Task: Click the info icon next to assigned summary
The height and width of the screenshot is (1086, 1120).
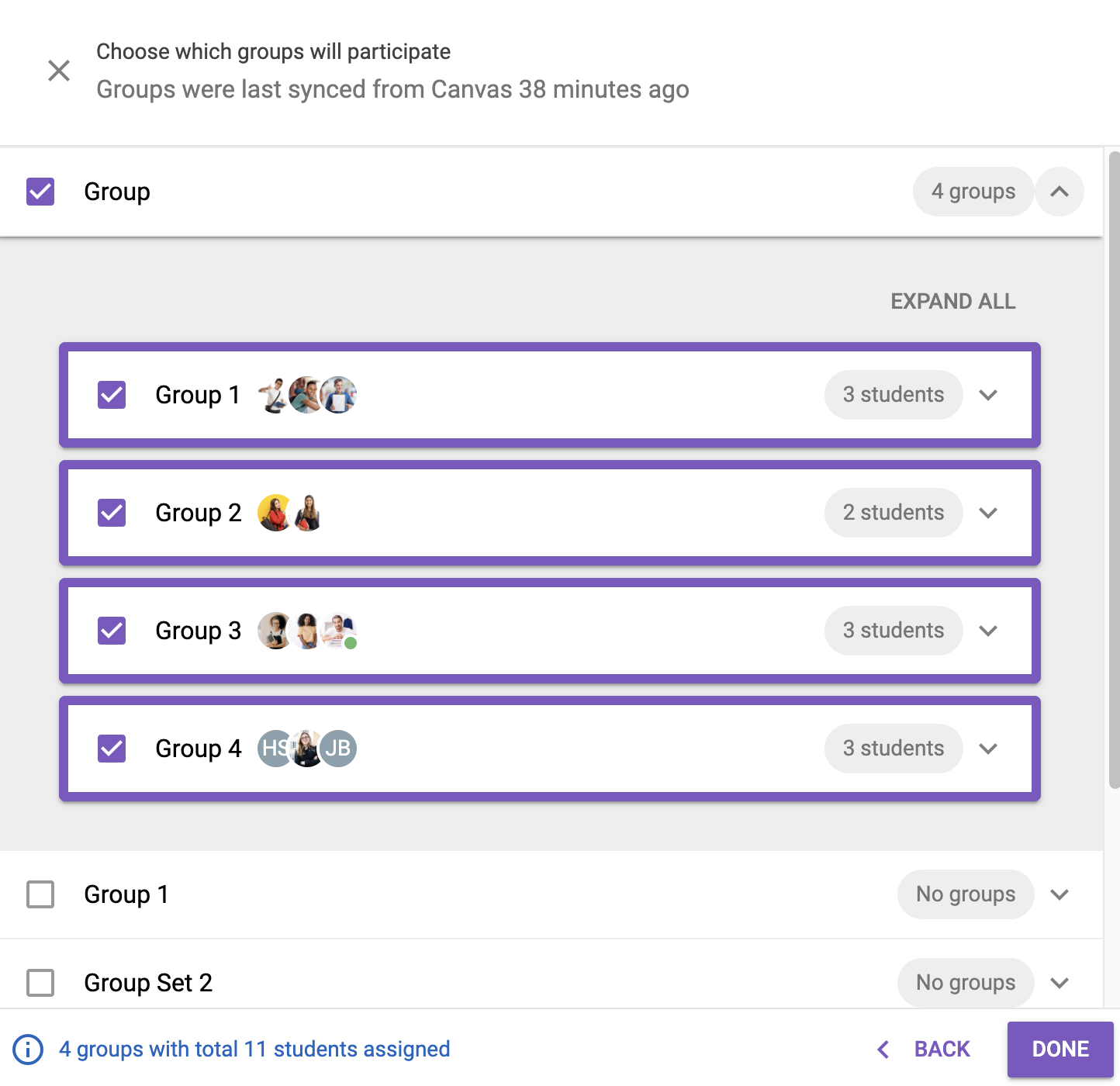Action: pyautogui.click(x=29, y=1050)
